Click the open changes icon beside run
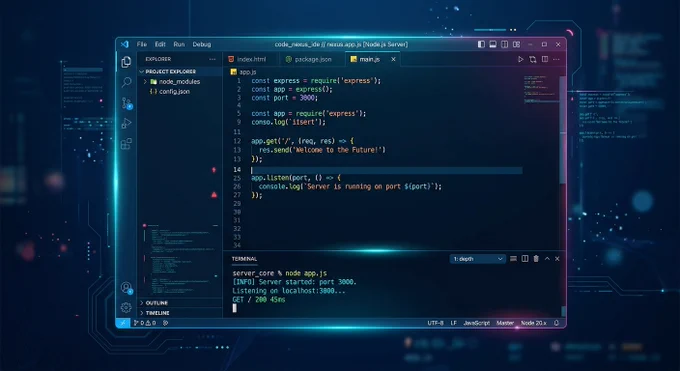The height and width of the screenshot is (371, 680). [x=533, y=59]
